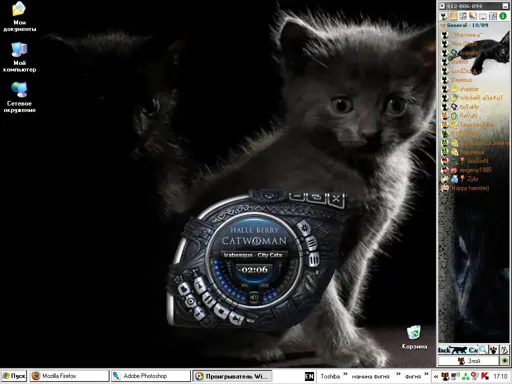
Task: Open the Корзина recycle bin icon
Action: pyautogui.click(x=414, y=338)
